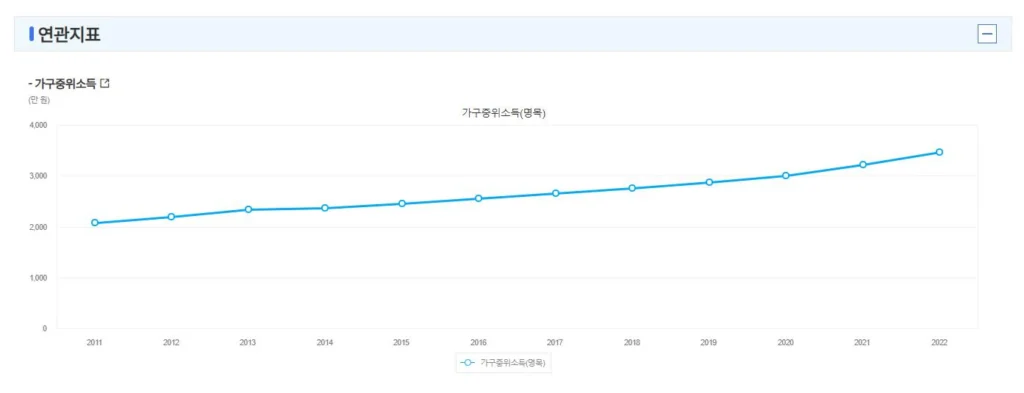This screenshot has width=1024, height=393.
Task: Click the 가구중위소득 indicator title link
Action: click(65, 84)
